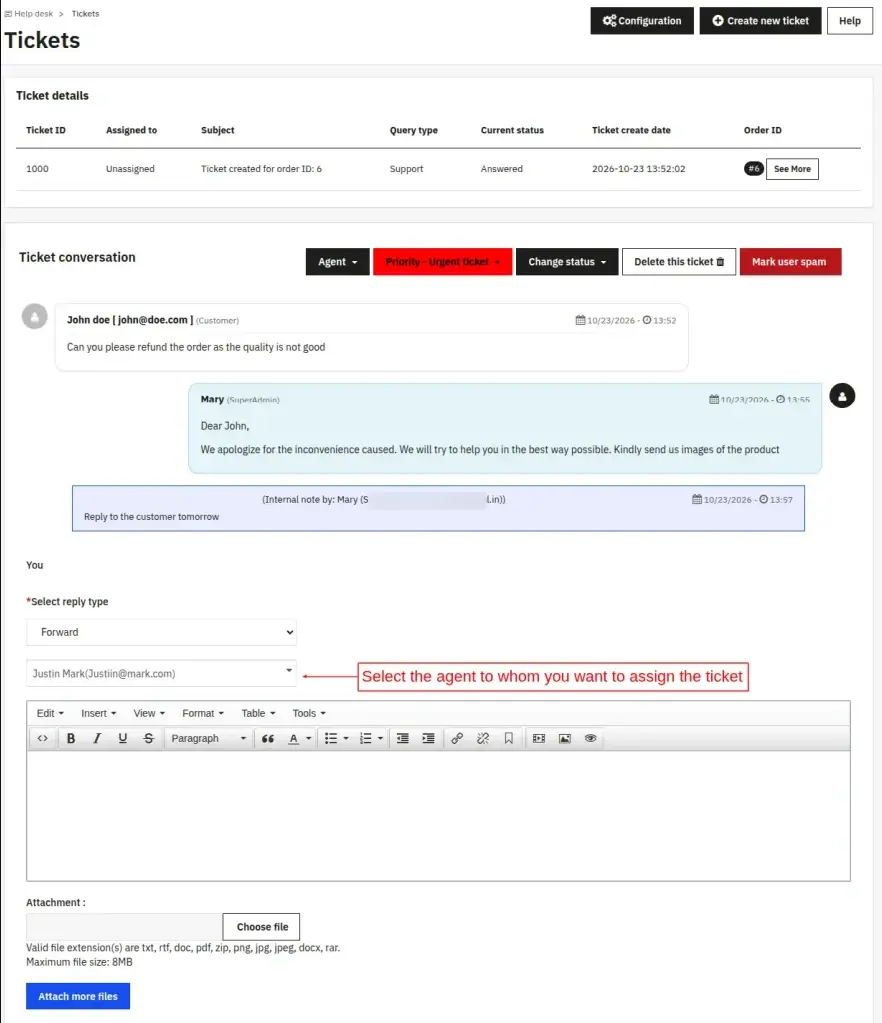Image resolution: width=882 pixels, height=1023 pixels.
Task: Click the strikethrough icon
Action: [x=149, y=738]
